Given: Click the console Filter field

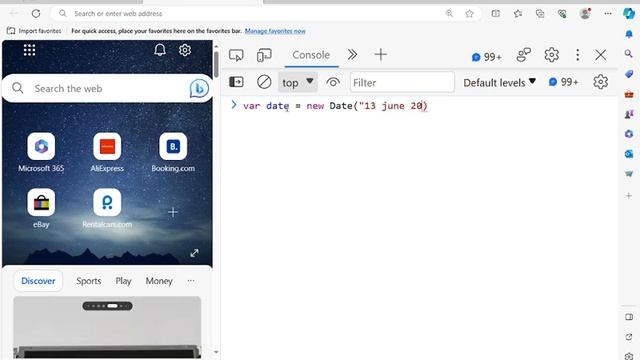Looking at the screenshot, I should (x=402, y=82).
